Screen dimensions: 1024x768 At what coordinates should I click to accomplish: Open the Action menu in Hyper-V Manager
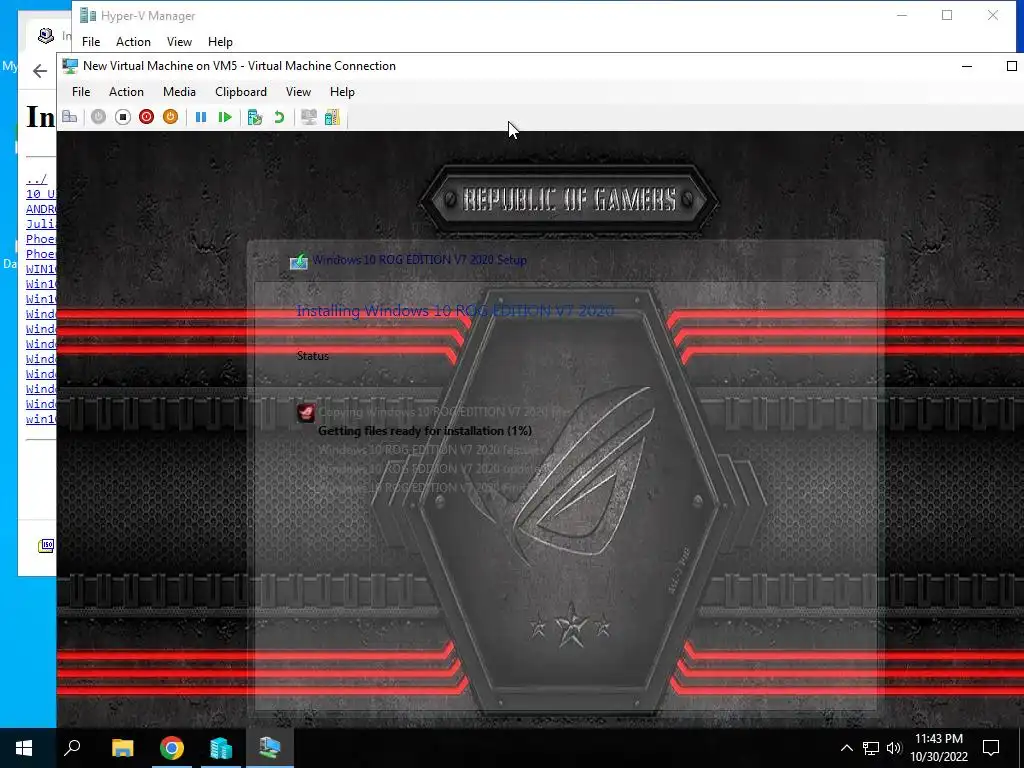pyautogui.click(x=133, y=42)
